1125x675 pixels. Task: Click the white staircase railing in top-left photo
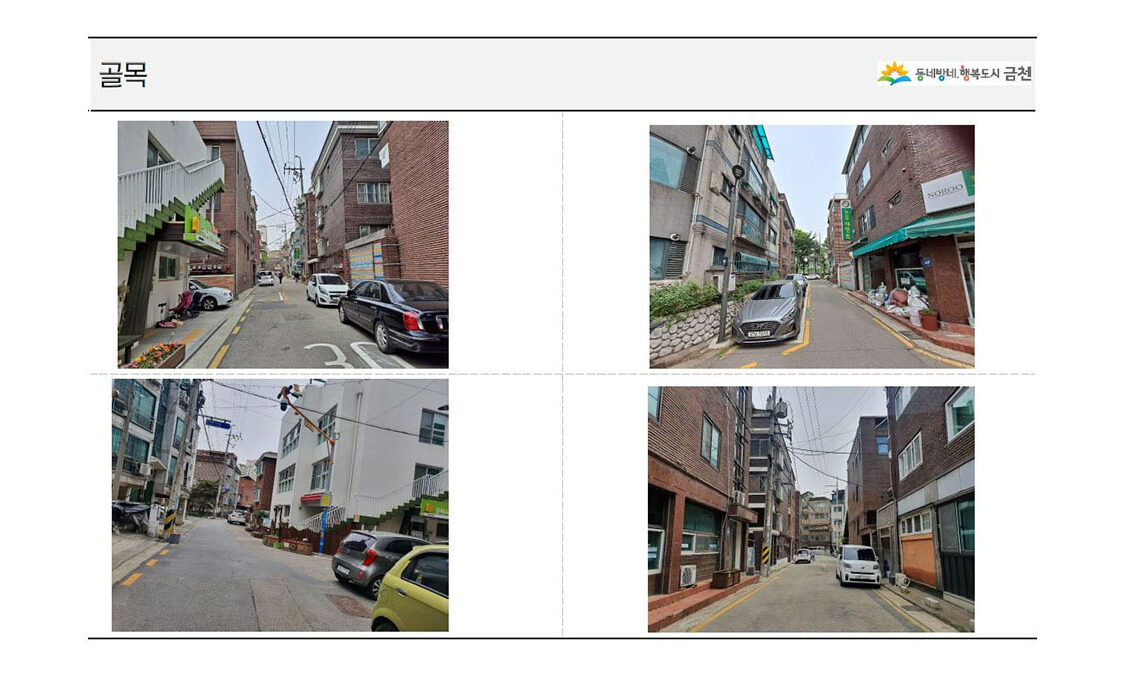click(168, 190)
